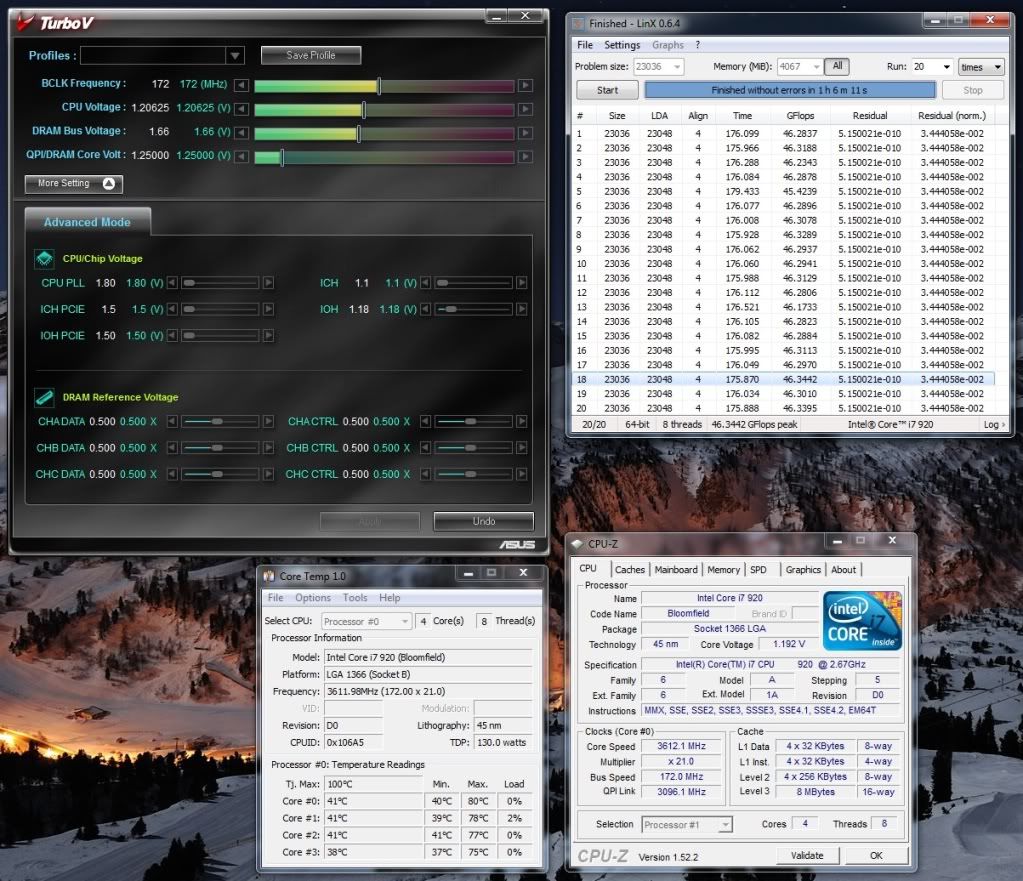Open LinX Problem size dropdown
Viewport: 1023px width, 881px height.
tap(677, 67)
